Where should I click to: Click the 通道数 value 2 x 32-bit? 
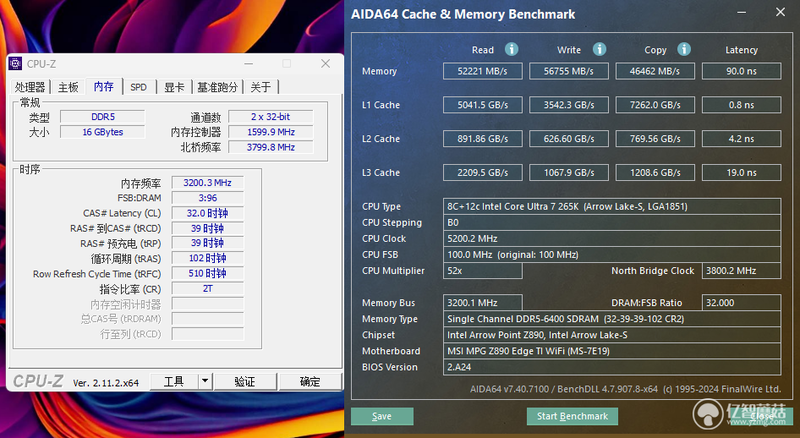click(x=270, y=117)
